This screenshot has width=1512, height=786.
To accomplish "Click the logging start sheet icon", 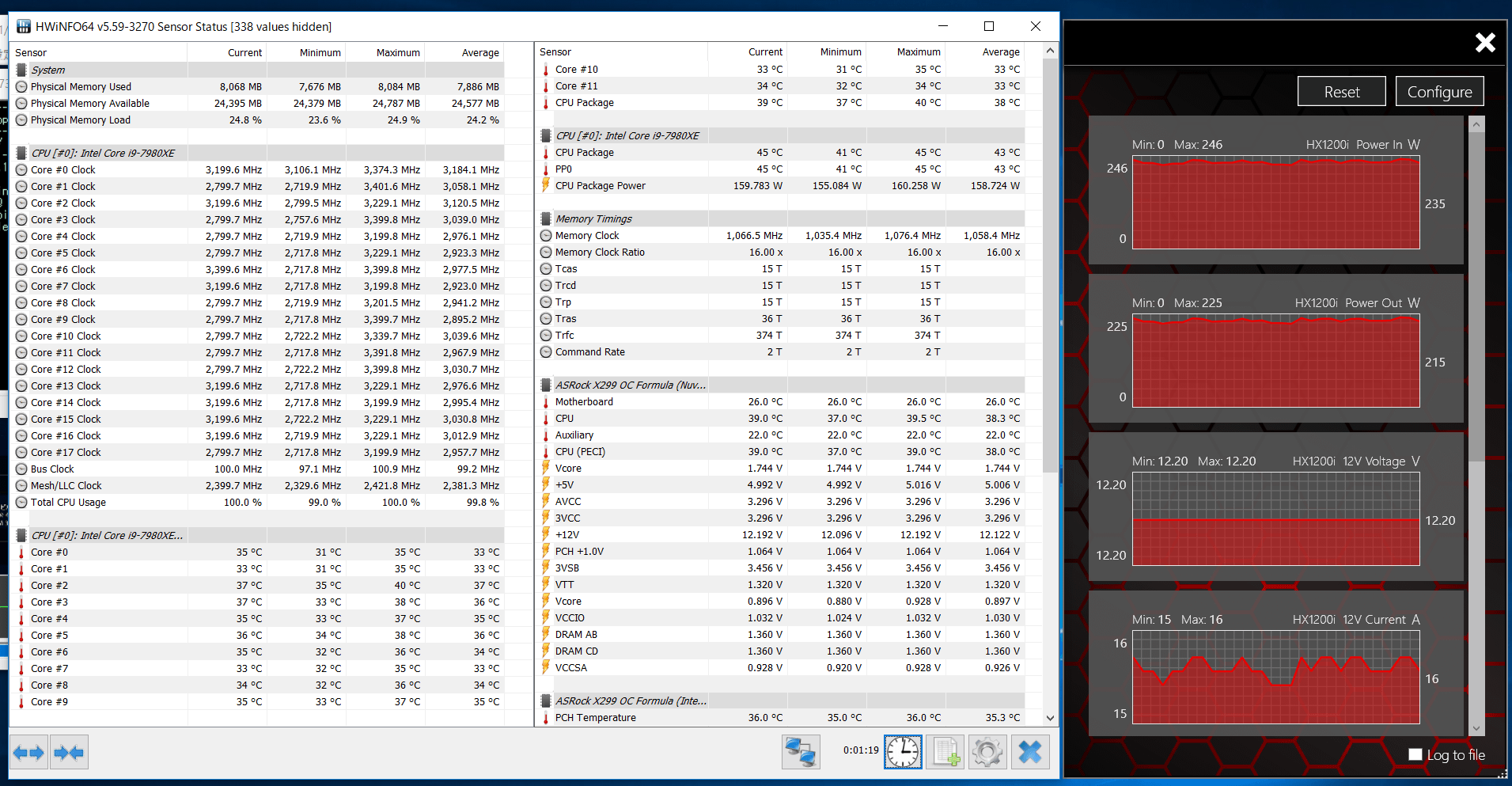I will tap(946, 751).
